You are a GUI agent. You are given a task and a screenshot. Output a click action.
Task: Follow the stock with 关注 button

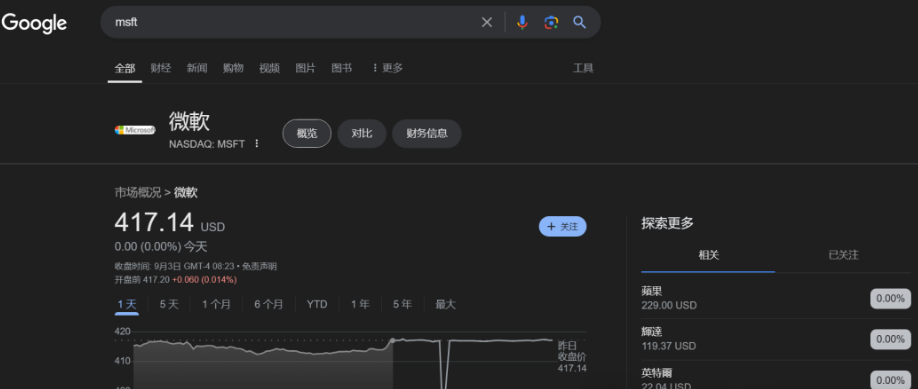click(563, 227)
